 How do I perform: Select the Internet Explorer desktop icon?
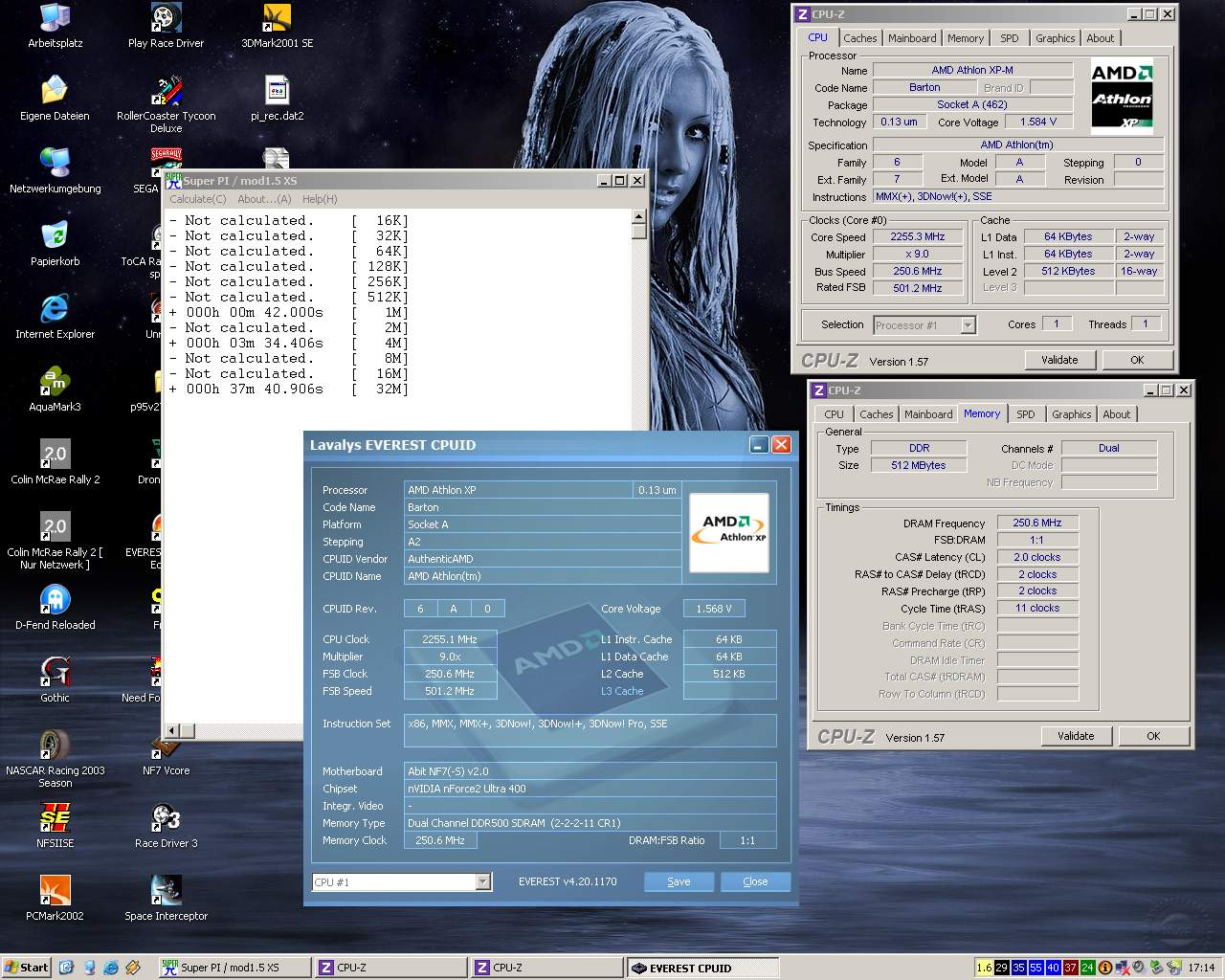click(55, 317)
